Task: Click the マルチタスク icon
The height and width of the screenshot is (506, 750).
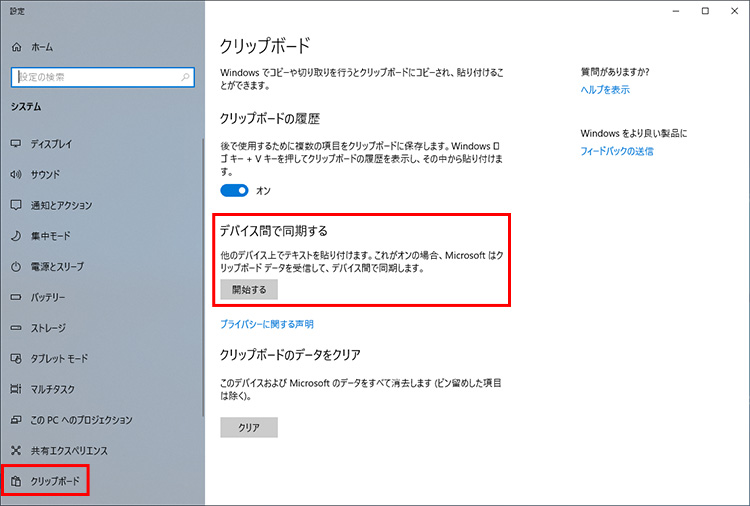Action: [x=16, y=389]
